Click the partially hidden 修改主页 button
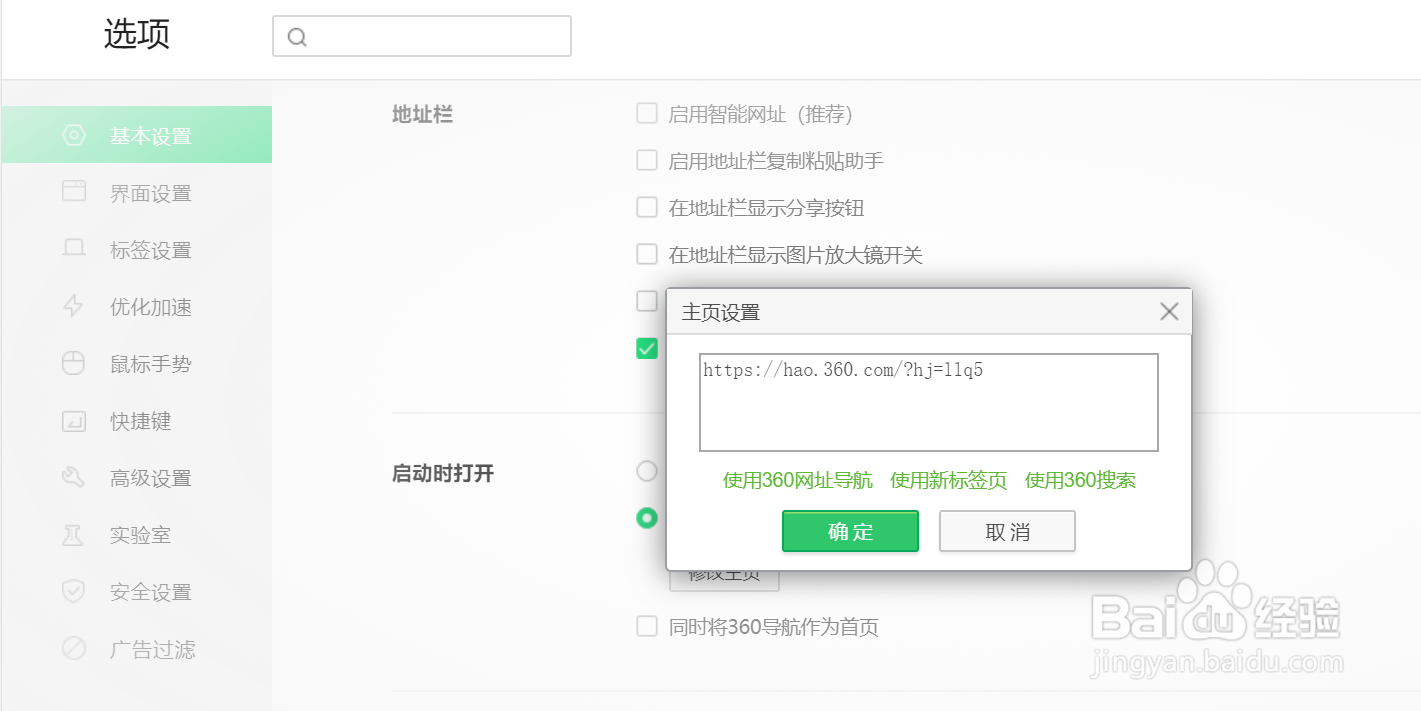Viewport: 1421px width, 711px height. click(724, 579)
